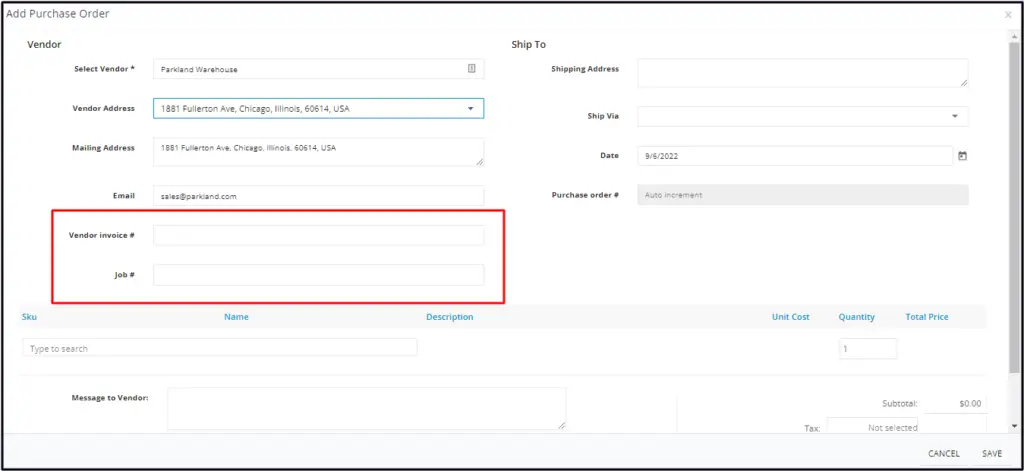Click the Subtotal $0.00 value
Screen dimensions: 1024x471
[x=970, y=404]
